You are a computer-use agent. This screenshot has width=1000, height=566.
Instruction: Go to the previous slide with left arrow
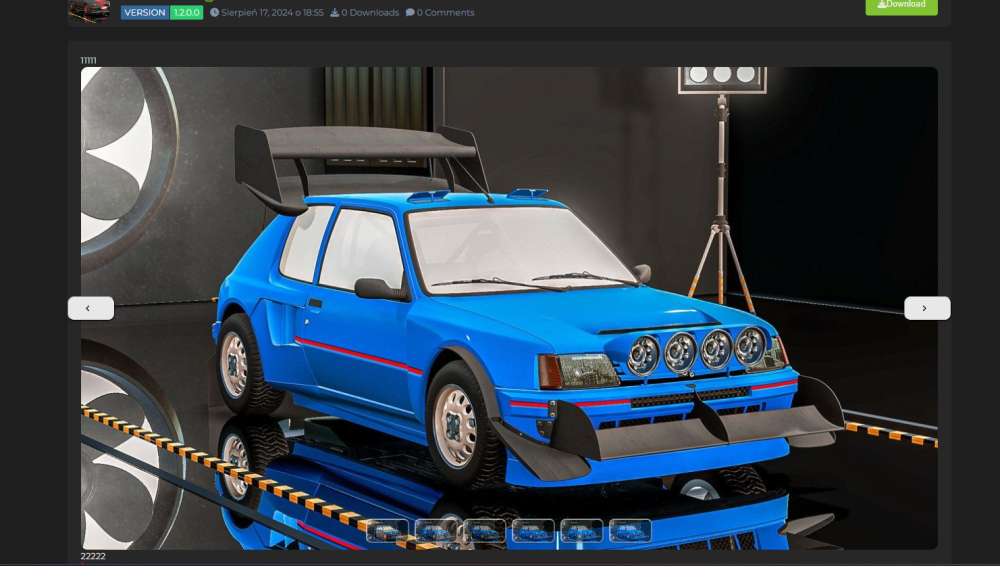click(x=90, y=308)
